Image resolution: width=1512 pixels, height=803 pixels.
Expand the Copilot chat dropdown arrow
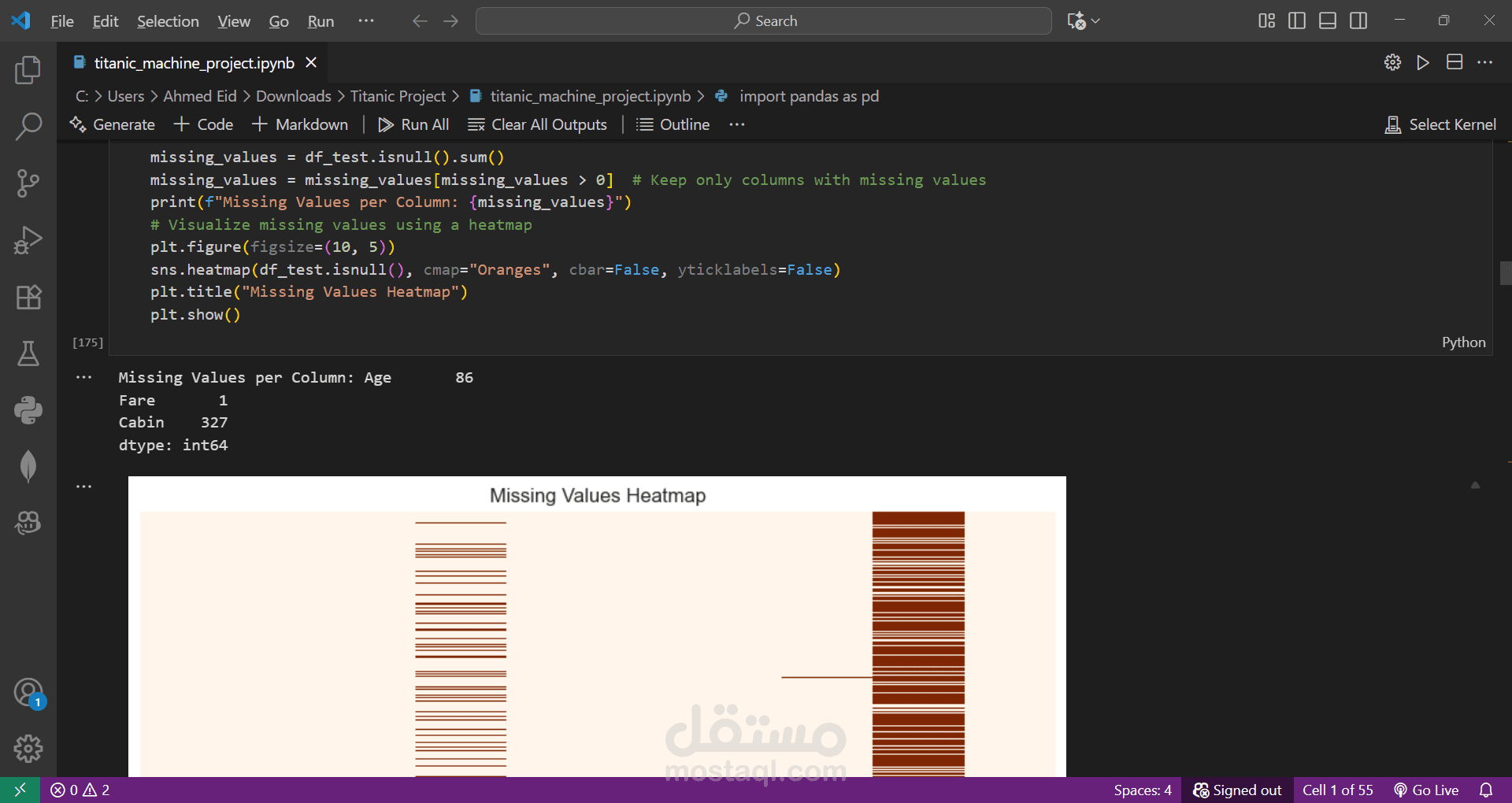[1095, 21]
